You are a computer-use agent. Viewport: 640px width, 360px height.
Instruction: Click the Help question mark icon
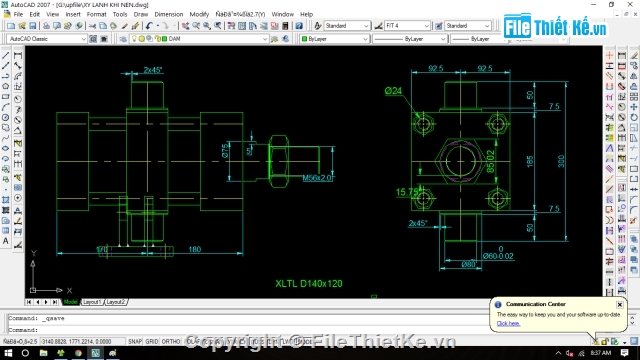tap(299, 26)
